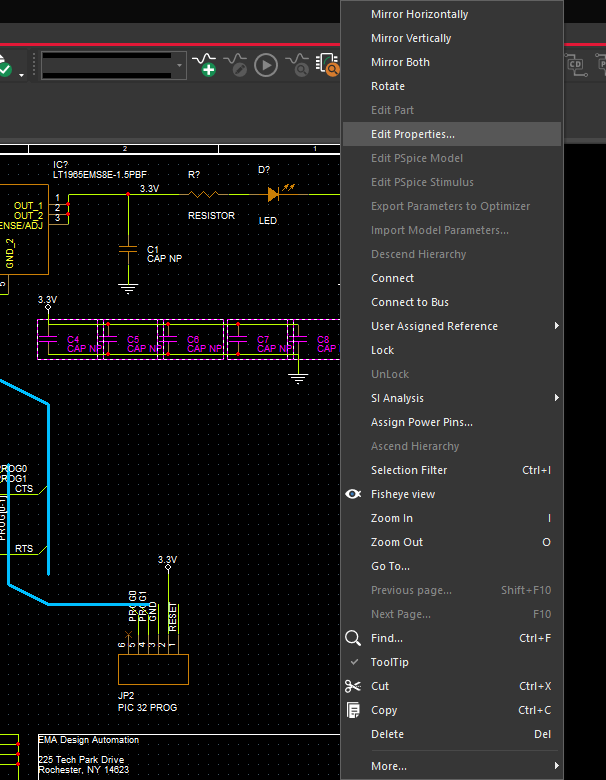The height and width of the screenshot is (780, 606).
Task: Click the CTS net label
Action: tap(24, 488)
